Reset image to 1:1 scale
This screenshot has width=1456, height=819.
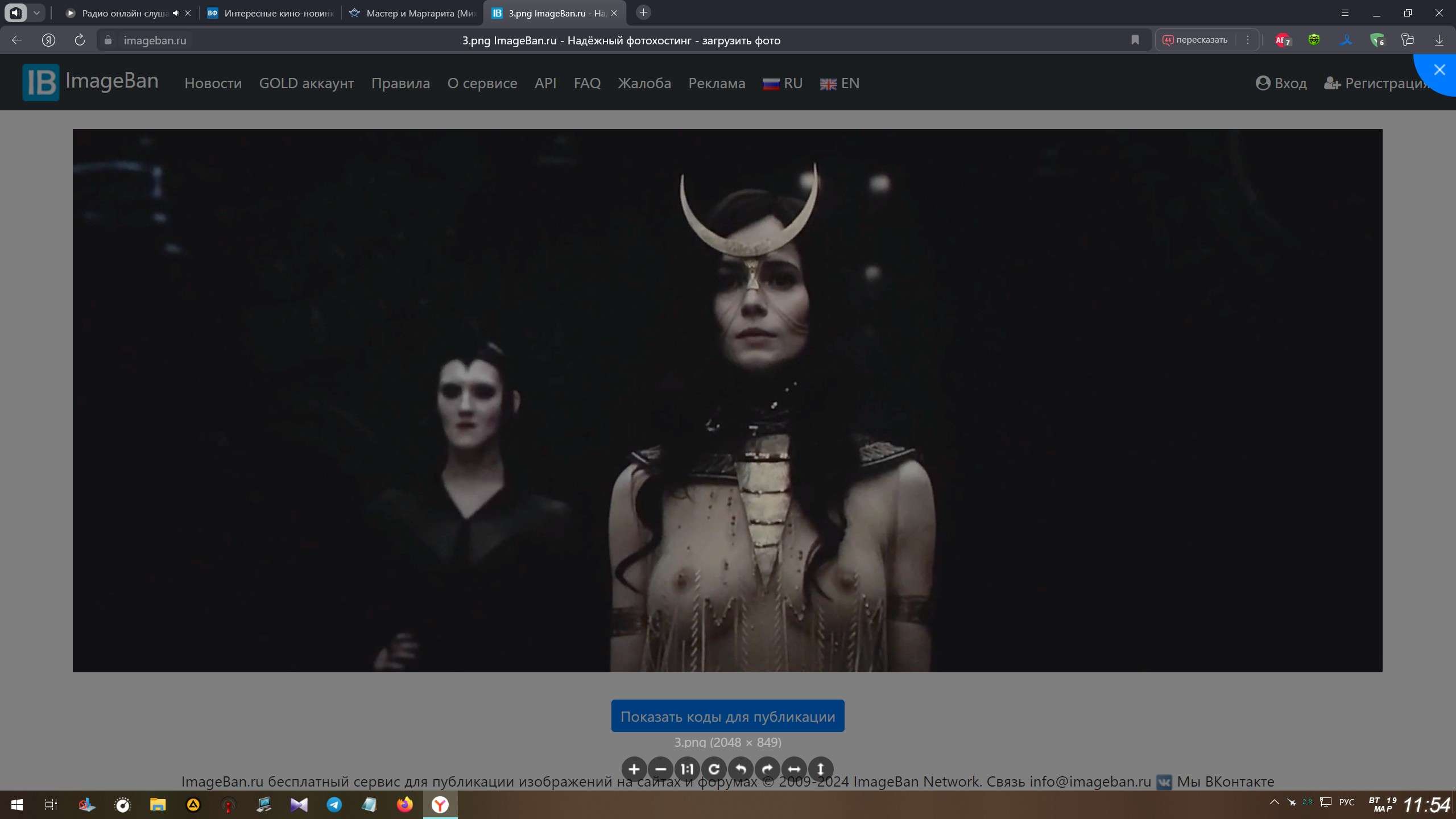(x=687, y=770)
